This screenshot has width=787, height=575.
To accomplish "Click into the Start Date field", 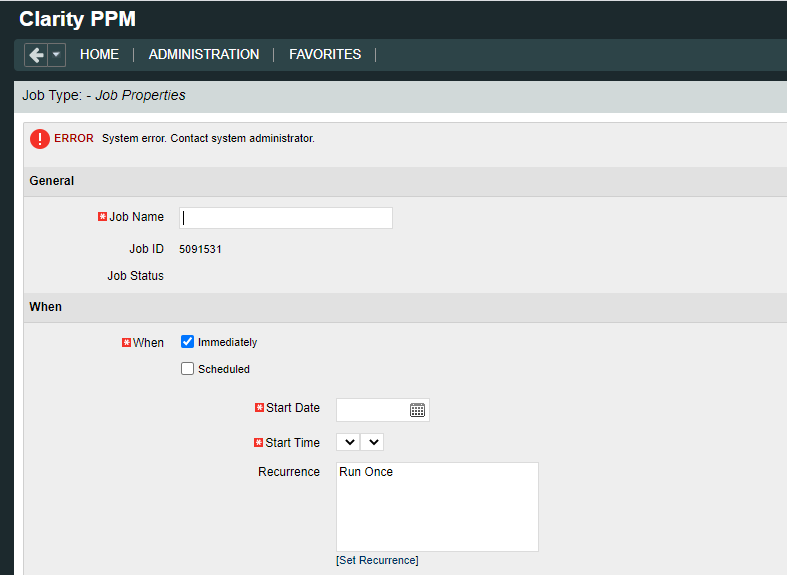I will 371,410.
